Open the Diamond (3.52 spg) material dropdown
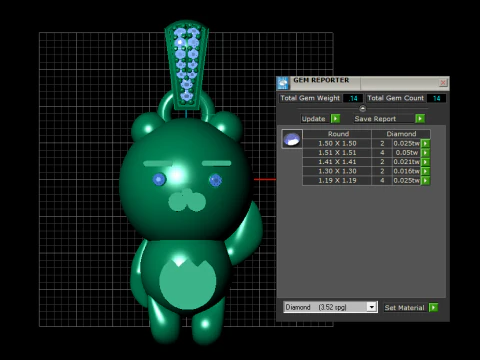The width and height of the screenshot is (480, 360). tap(372, 307)
